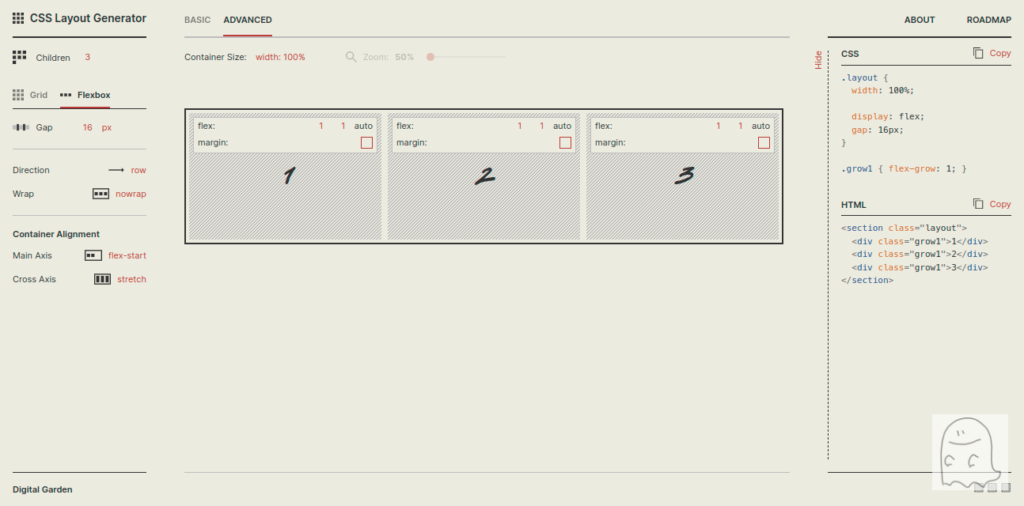Change the Gap unit px
1024x506 pixels.
click(106, 127)
